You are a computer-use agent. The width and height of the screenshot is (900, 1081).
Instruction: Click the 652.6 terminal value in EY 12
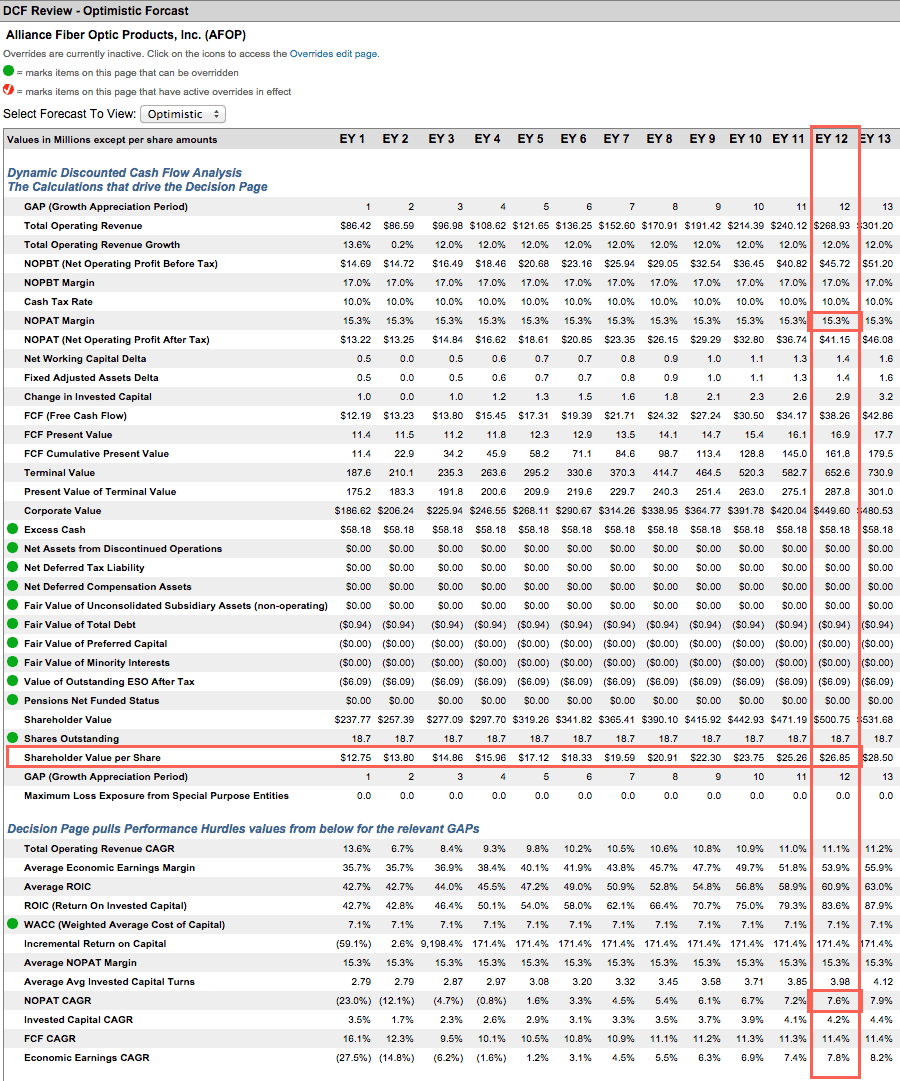tap(838, 472)
